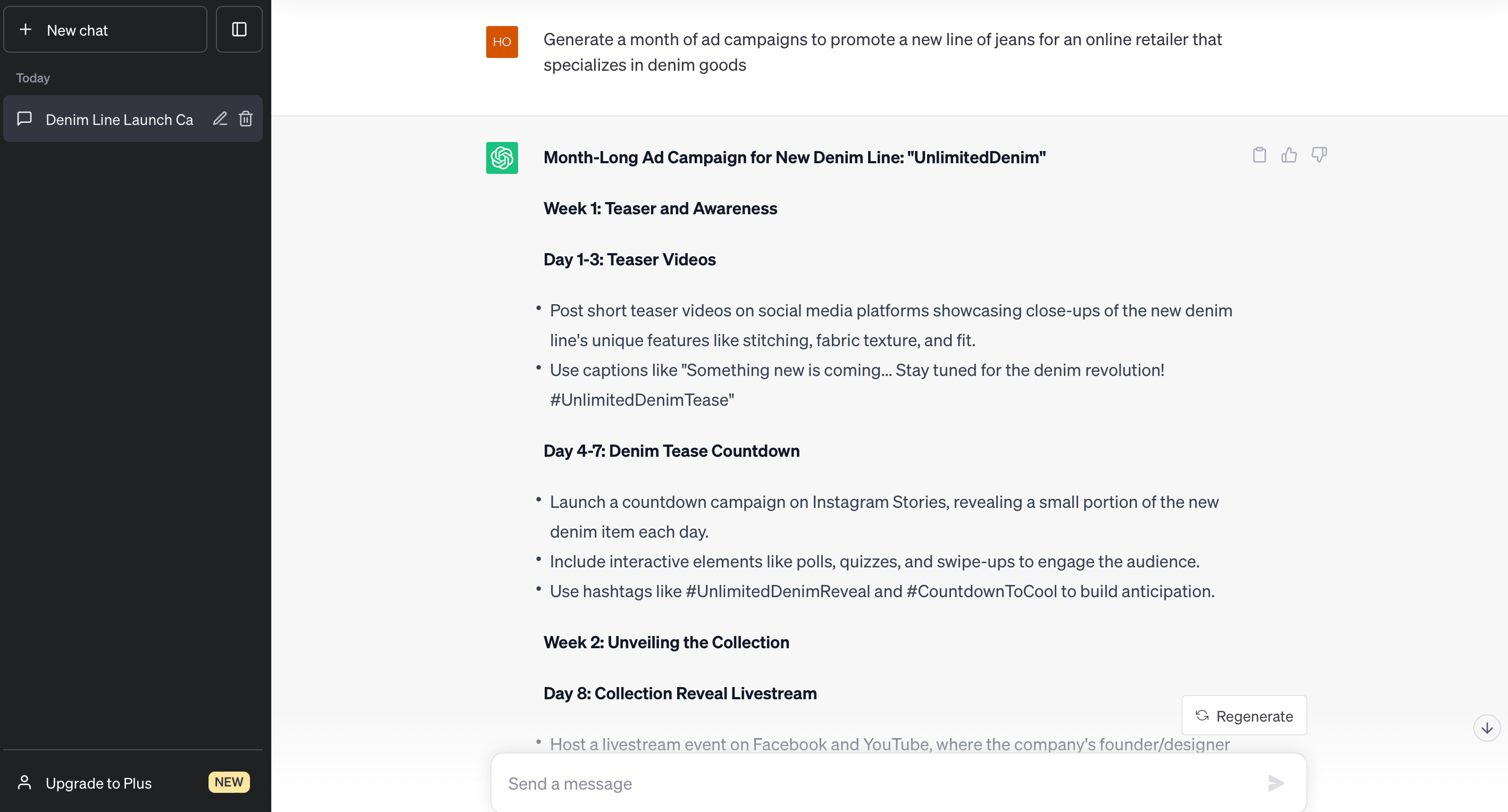
Task: Copy response with the clipboard icon
Action: tap(1259, 155)
